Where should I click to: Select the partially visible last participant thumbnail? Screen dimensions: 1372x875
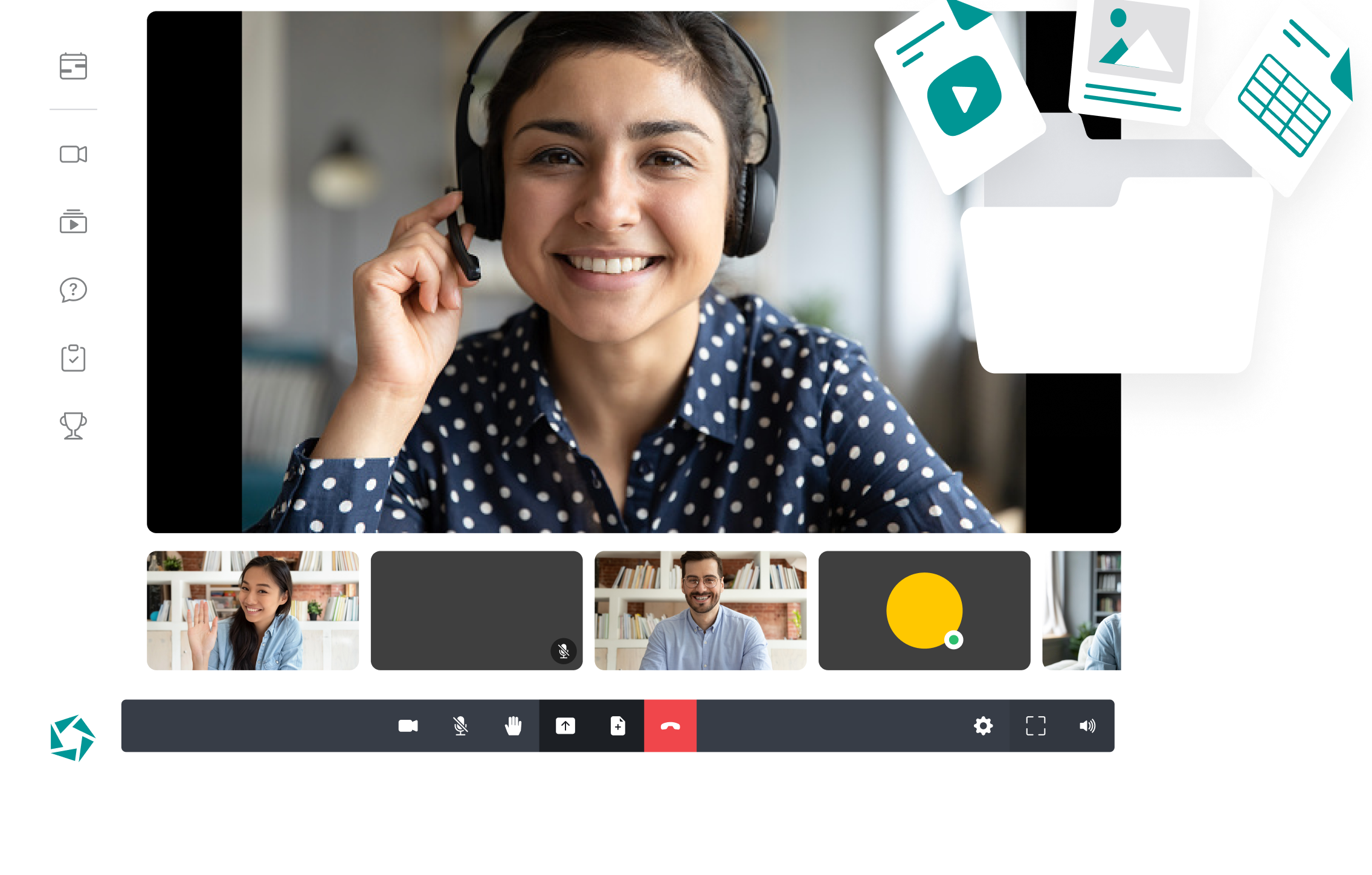coord(1081,610)
